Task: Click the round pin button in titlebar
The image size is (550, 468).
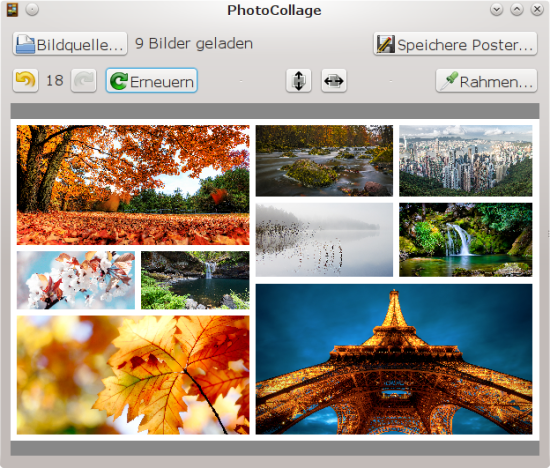Action: pos(32,10)
